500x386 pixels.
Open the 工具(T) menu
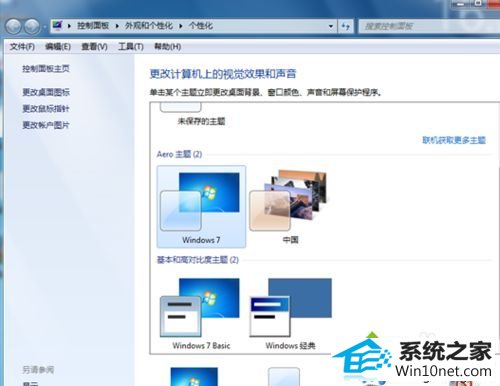[x=131, y=47]
